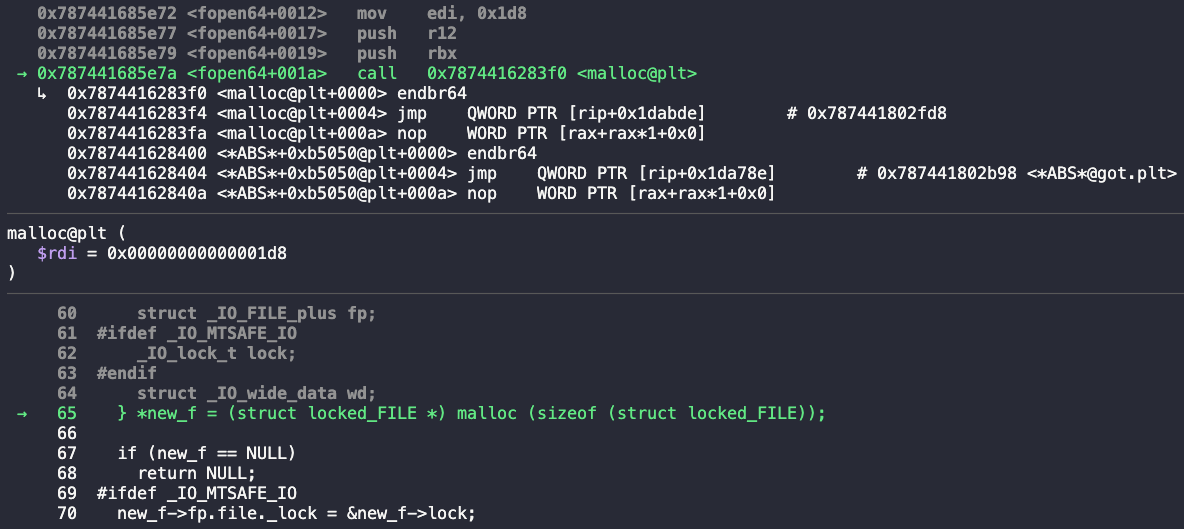Click the 'return NULL;' source line

click(196, 473)
